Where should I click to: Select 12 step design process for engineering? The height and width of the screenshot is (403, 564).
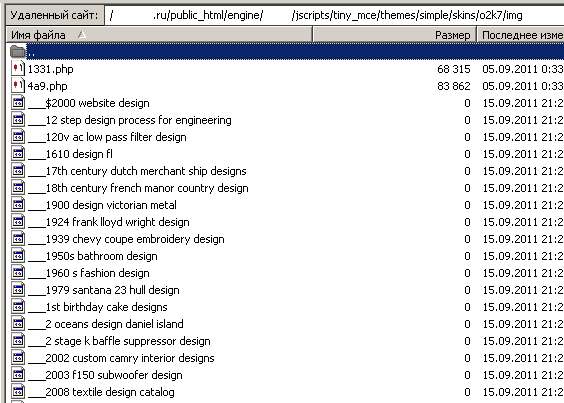coord(130,120)
